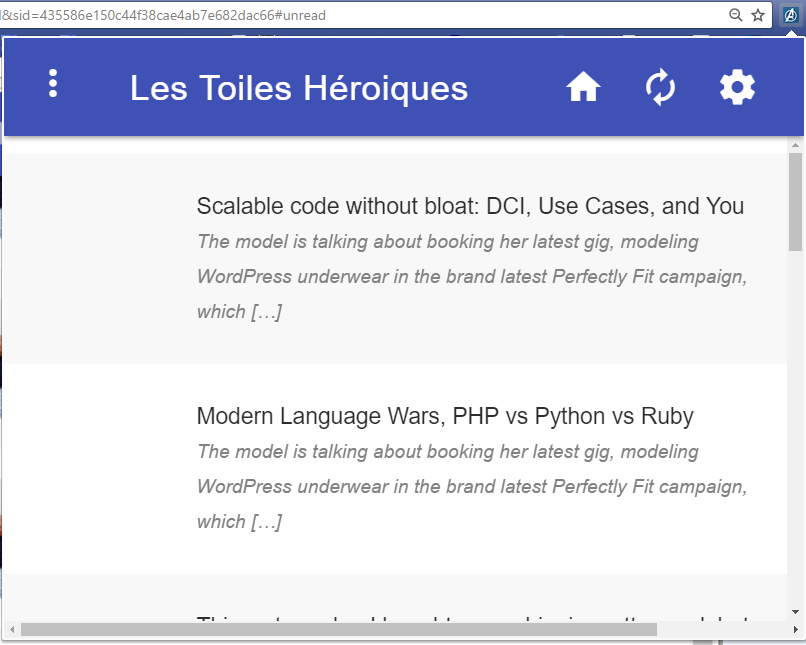Click the zoom magnifier in address bar

point(736,15)
